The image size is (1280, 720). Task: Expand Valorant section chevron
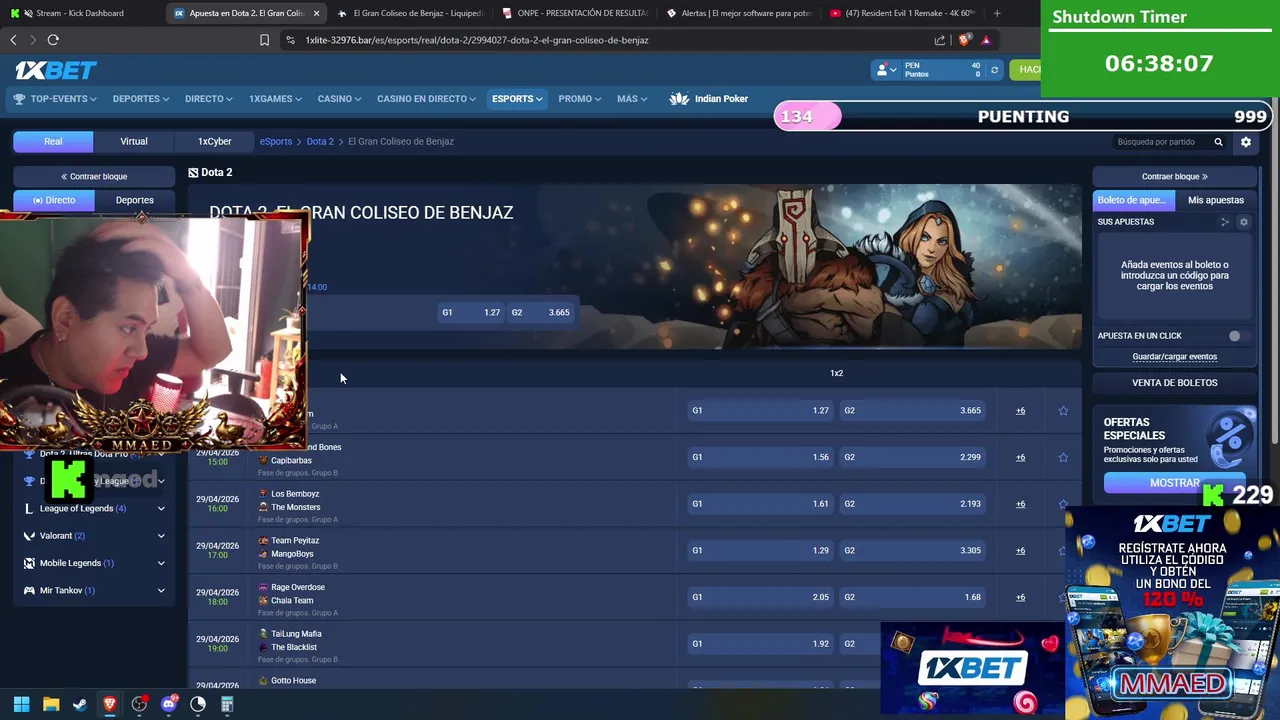[161, 536]
